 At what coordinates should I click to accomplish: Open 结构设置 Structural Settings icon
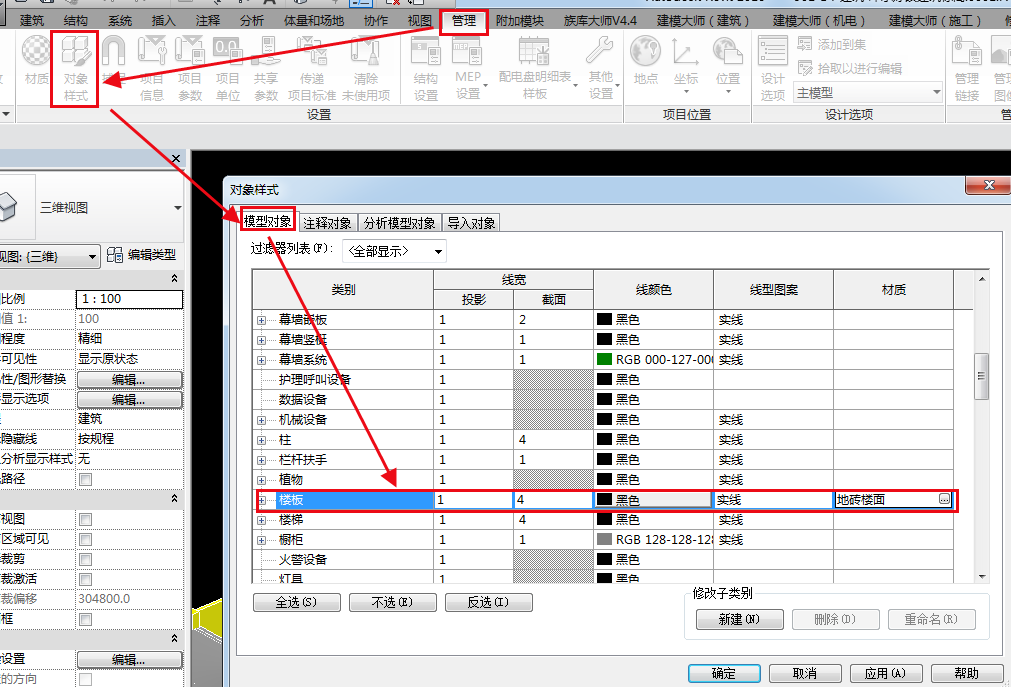tap(426, 69)
